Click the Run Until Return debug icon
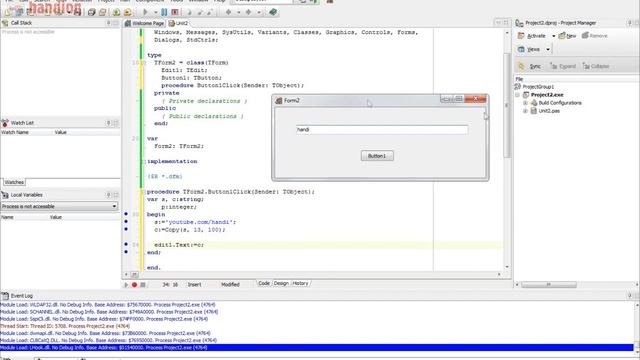The width and height of the screenshot is (640, 360). pos(210,12)
